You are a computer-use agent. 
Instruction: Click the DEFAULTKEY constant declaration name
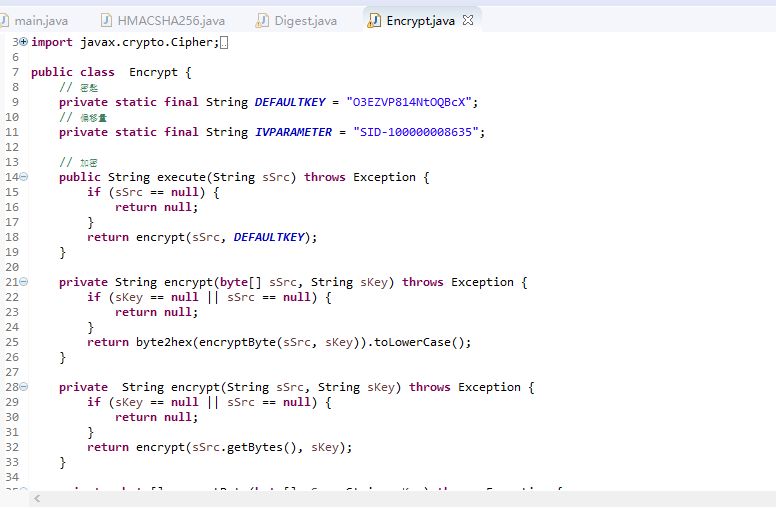tap(290, 102)
